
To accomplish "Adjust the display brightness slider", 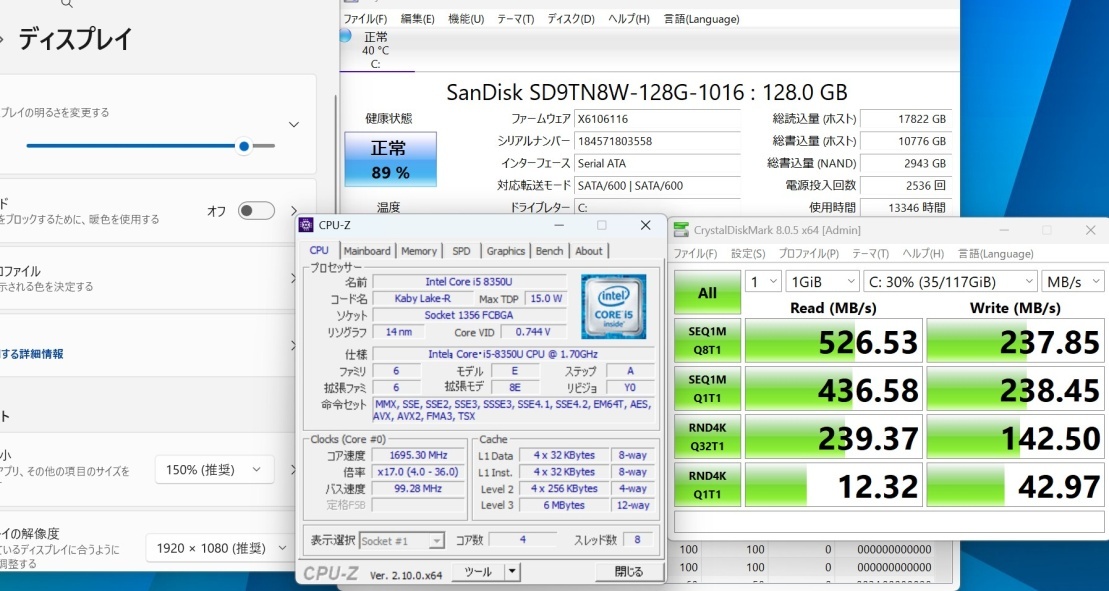I will [243, 146].
